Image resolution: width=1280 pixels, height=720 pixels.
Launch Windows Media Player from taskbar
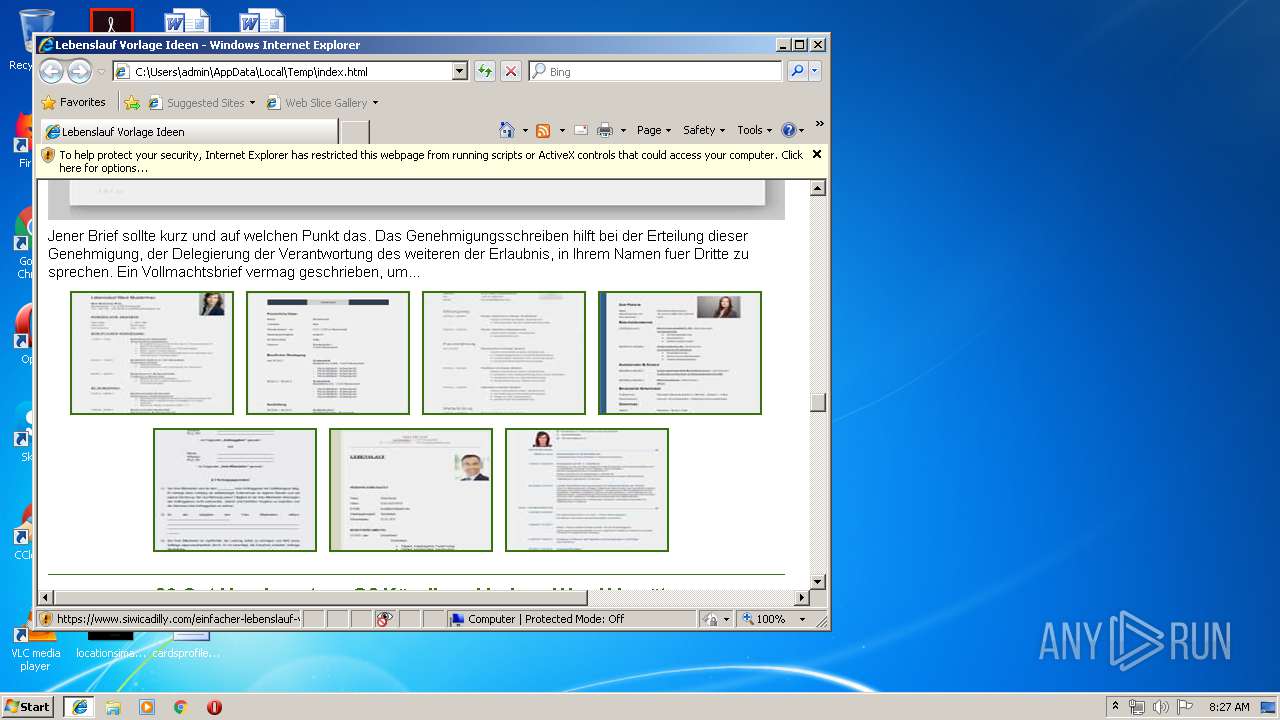[x=147, y=706]
